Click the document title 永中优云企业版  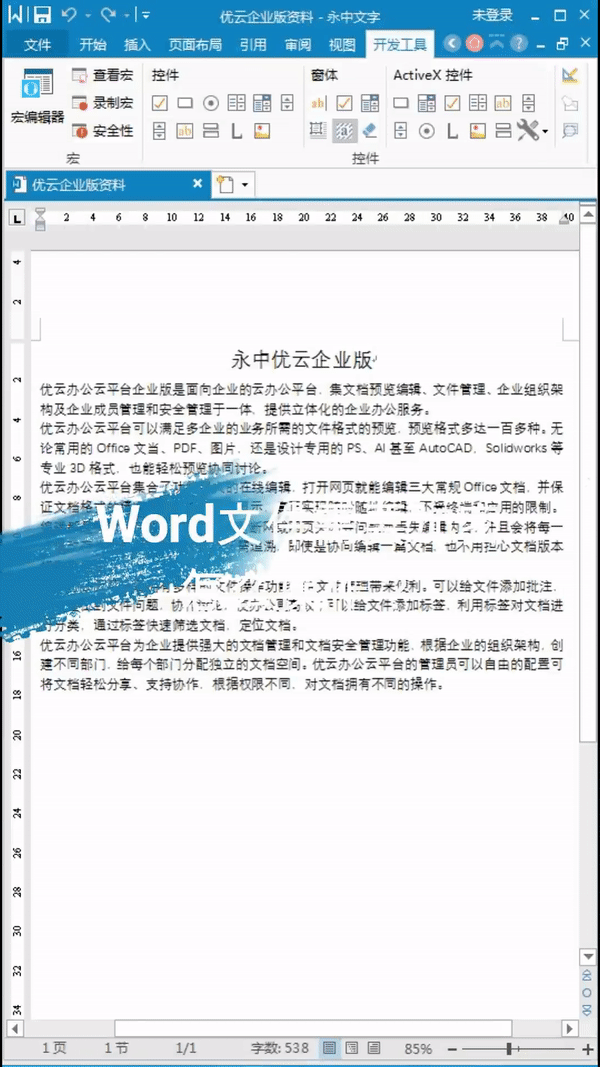(302, 359)
